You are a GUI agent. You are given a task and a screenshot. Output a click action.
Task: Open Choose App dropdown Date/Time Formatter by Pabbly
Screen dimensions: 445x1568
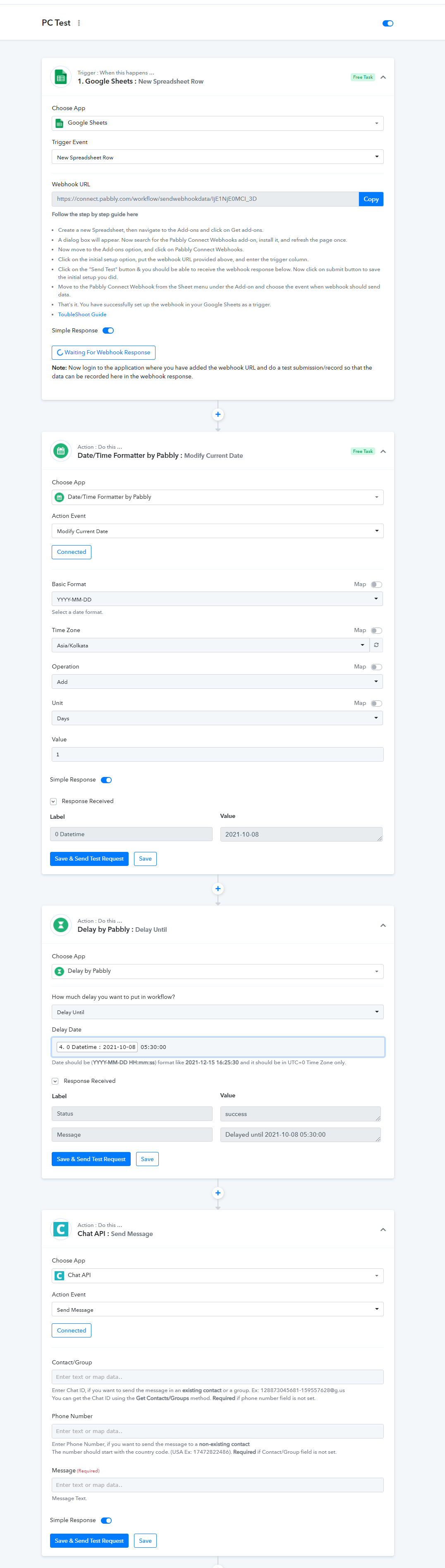pyautogui.click(x=218, y=497)
